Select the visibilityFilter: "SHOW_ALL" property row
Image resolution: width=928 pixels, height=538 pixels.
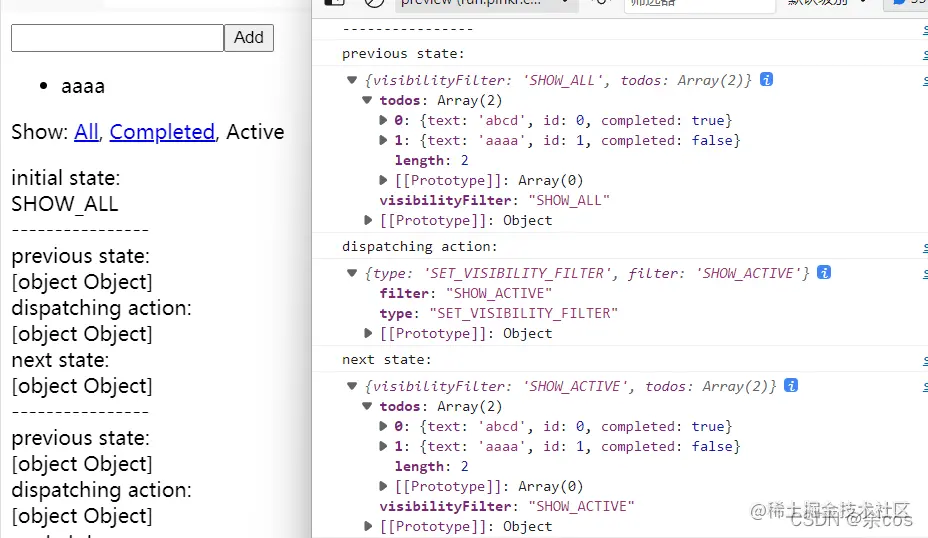tap(494, 200)
